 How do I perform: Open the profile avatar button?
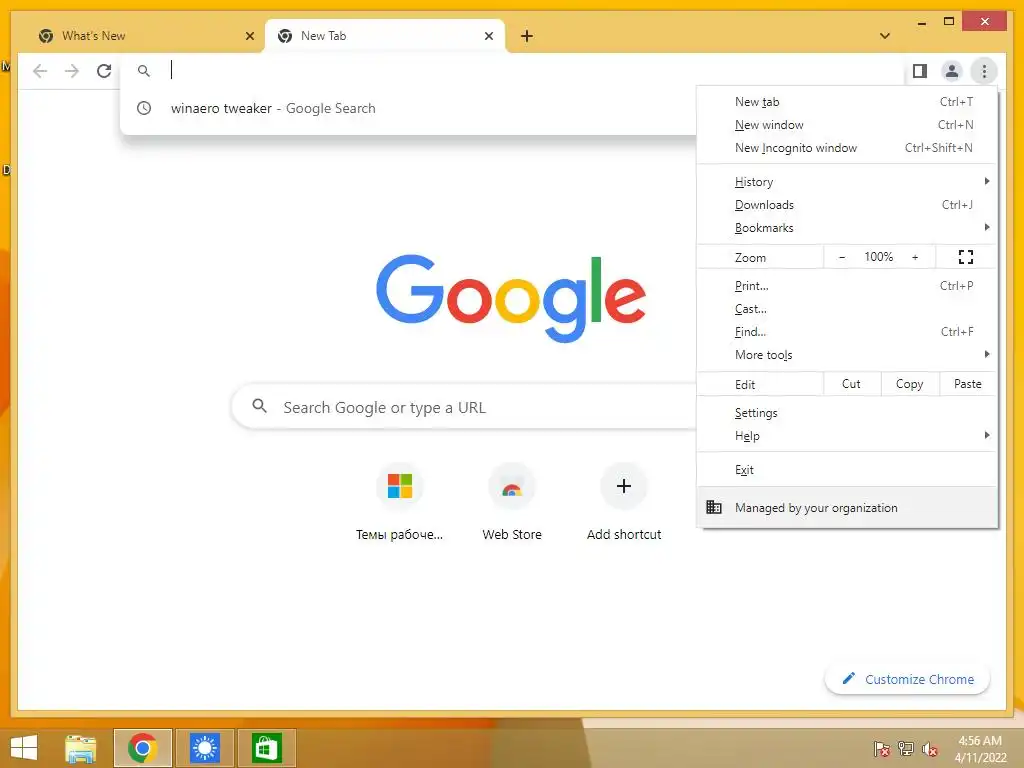pos(952,71)
